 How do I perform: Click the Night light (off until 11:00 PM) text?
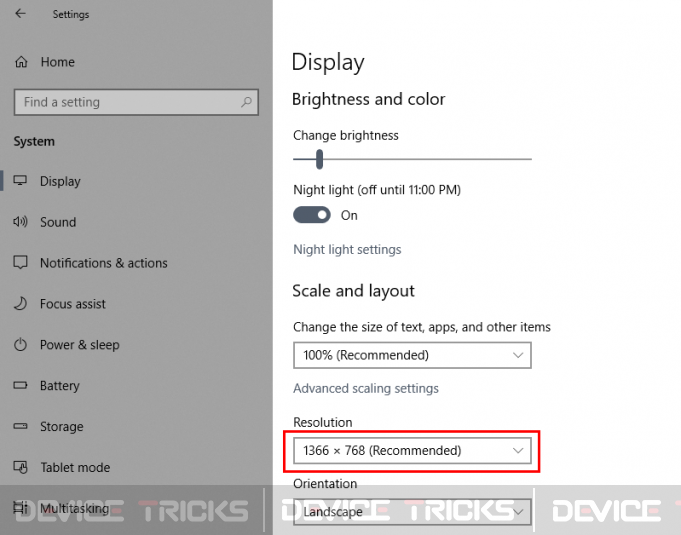tap(377, 190)
